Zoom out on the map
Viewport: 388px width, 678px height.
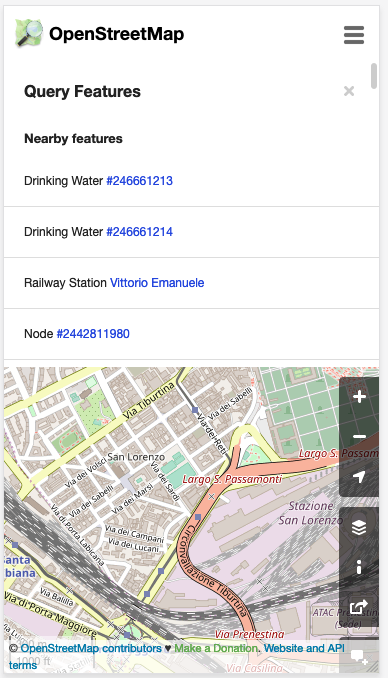359,436
